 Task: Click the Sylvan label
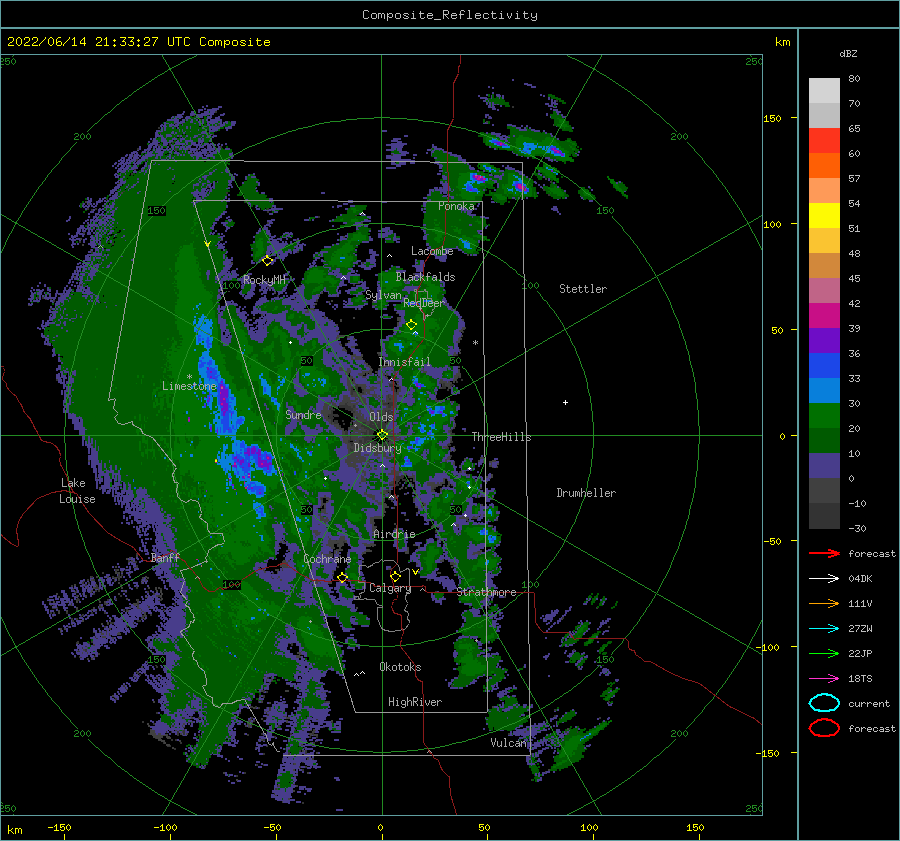(x=383, y=295)
